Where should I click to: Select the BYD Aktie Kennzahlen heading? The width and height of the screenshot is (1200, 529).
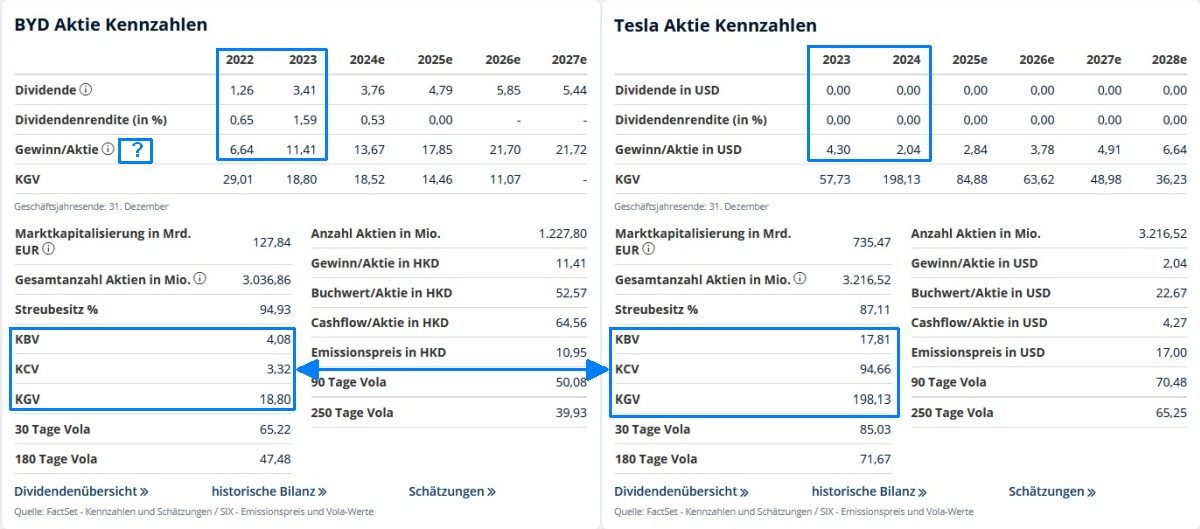(x=111, y=25)
